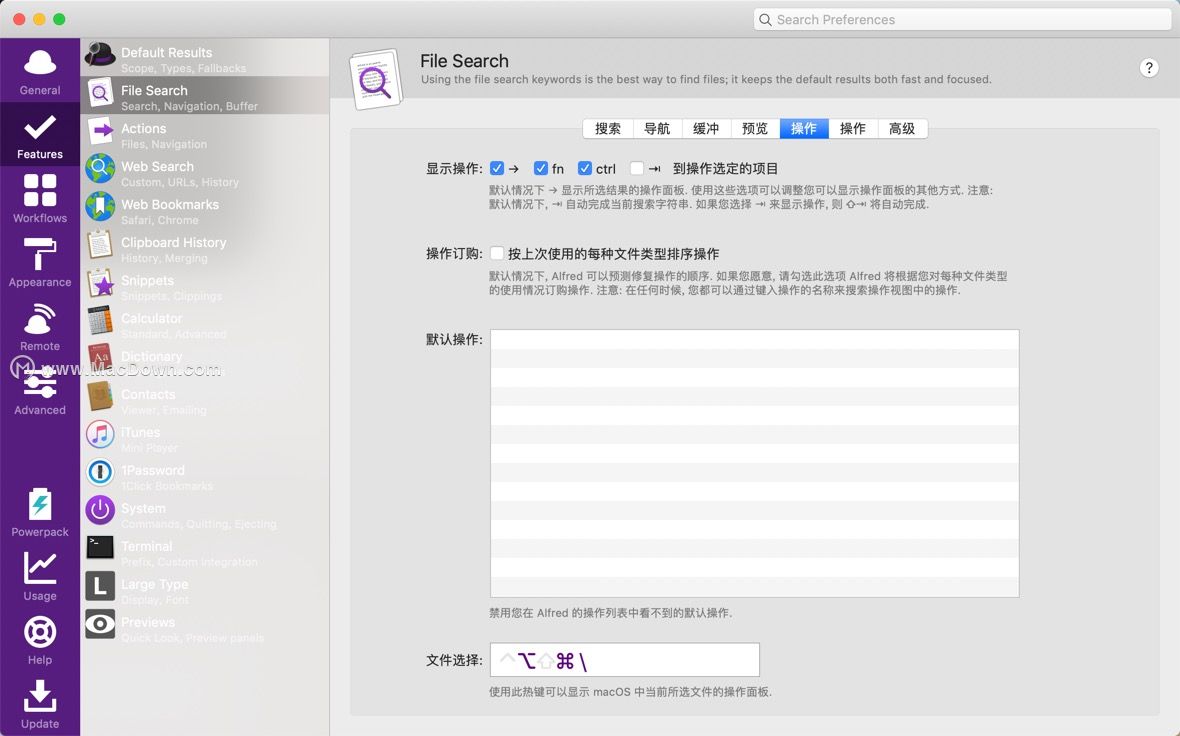Open the Powerpack battery section
This screenshot has width=1180, height=736.
coord(40,513)
